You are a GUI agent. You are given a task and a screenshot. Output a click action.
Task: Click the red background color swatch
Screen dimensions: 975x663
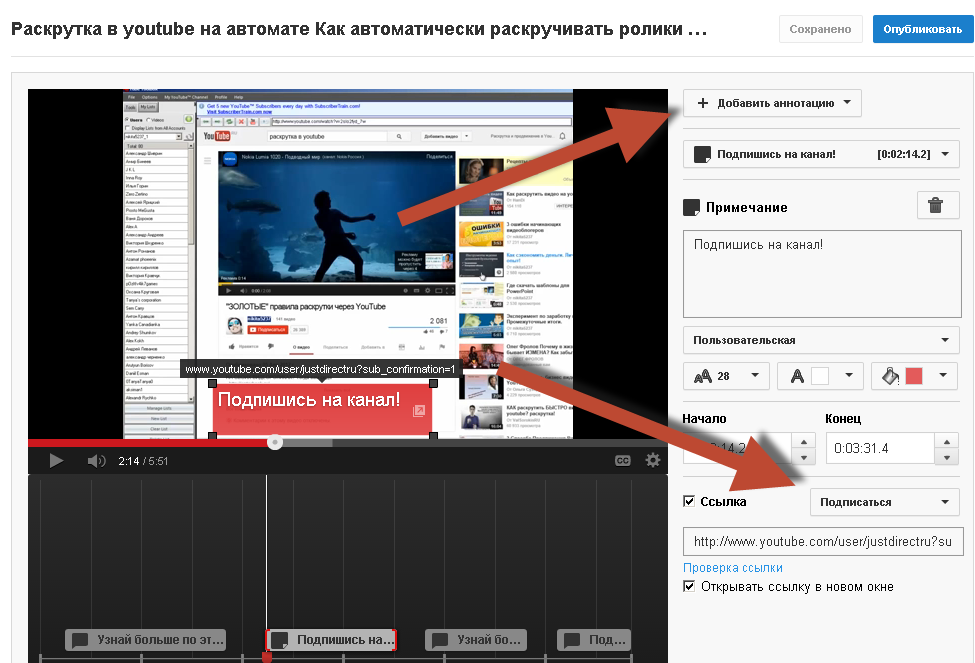click(913, 376)
